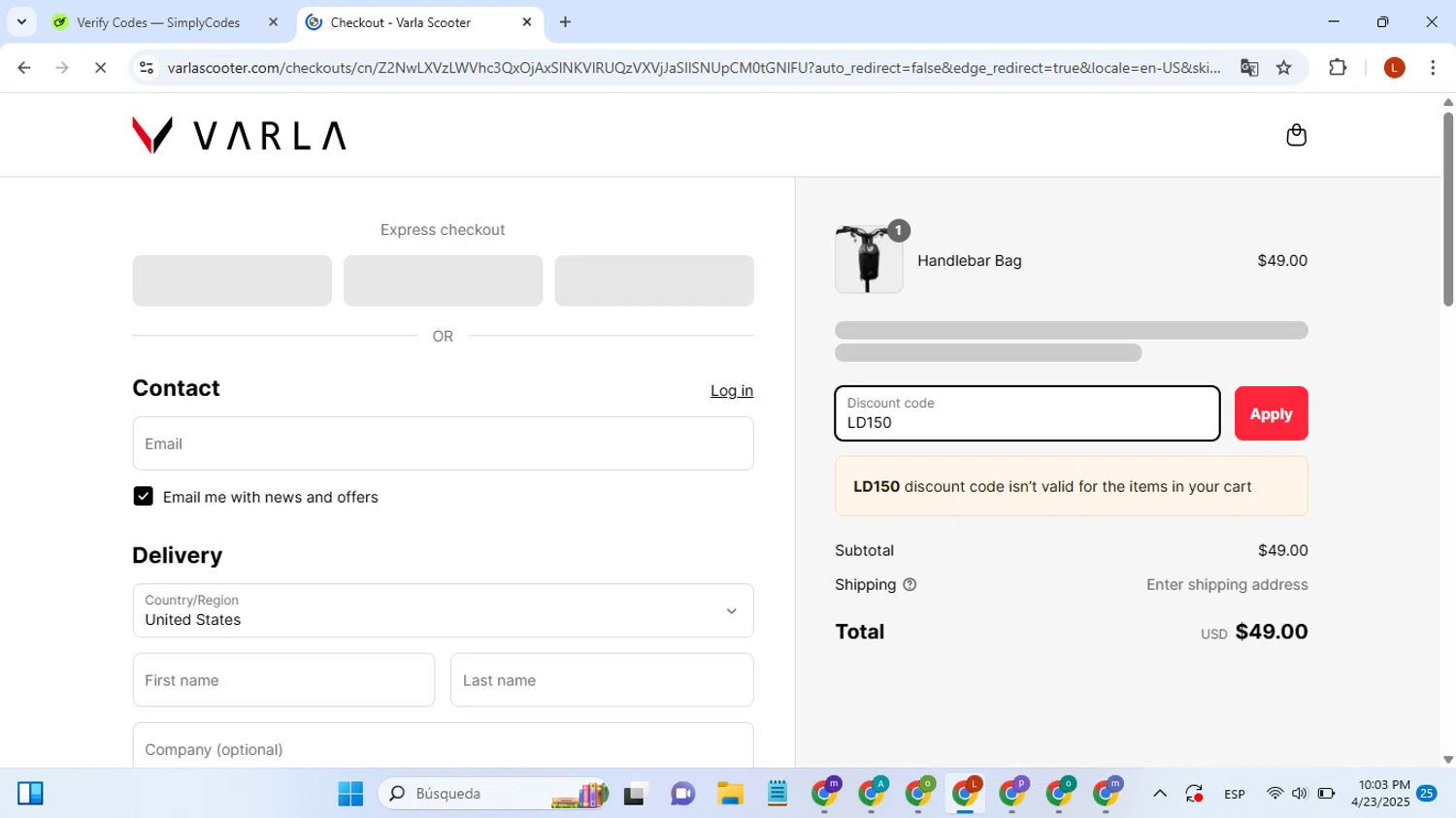Open browser extensions puzzle icon

tap(1338, 68)
